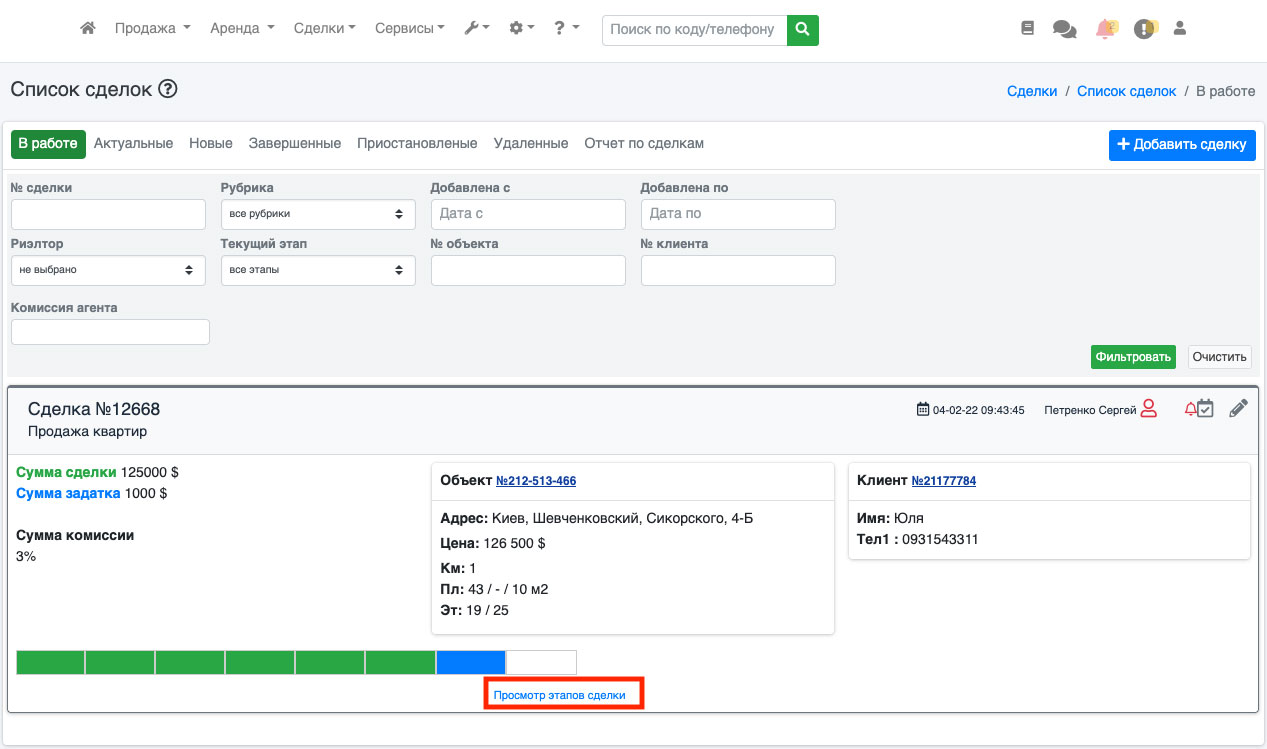Switch to the Завершенные tab
The height and width of the screenshot is (749, 1267).
tap(295, 144)
